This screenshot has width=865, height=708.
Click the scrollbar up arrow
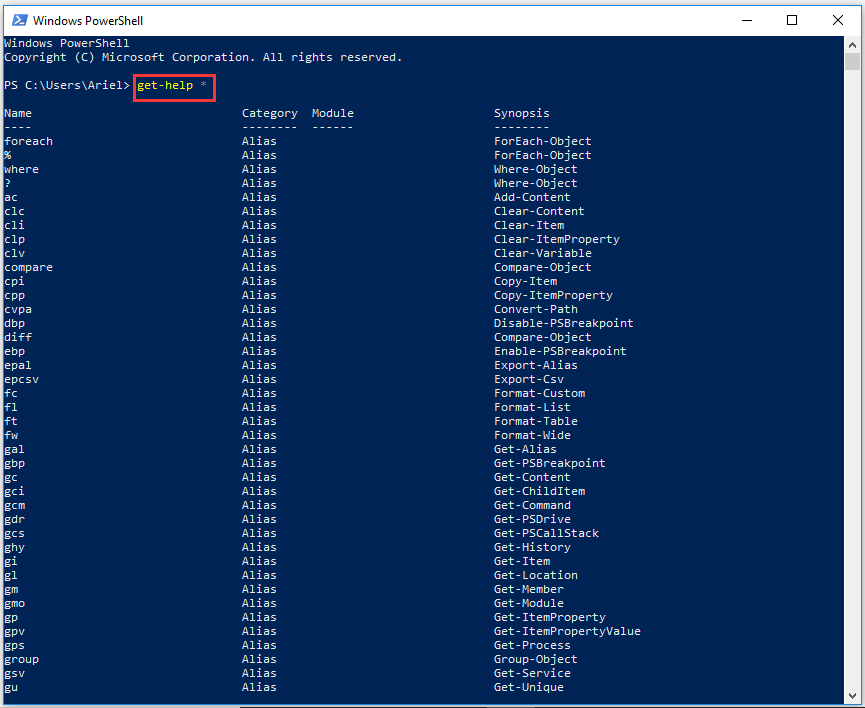(x=852, y=45)
